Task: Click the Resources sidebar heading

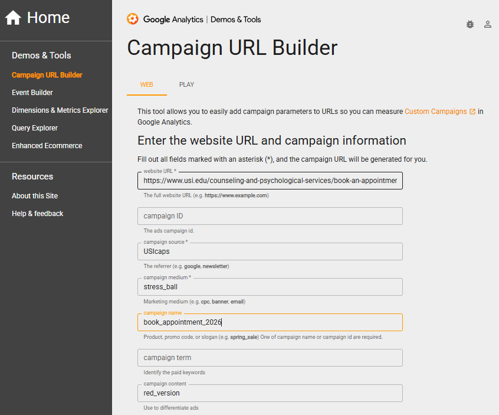Action: point(32,177)
